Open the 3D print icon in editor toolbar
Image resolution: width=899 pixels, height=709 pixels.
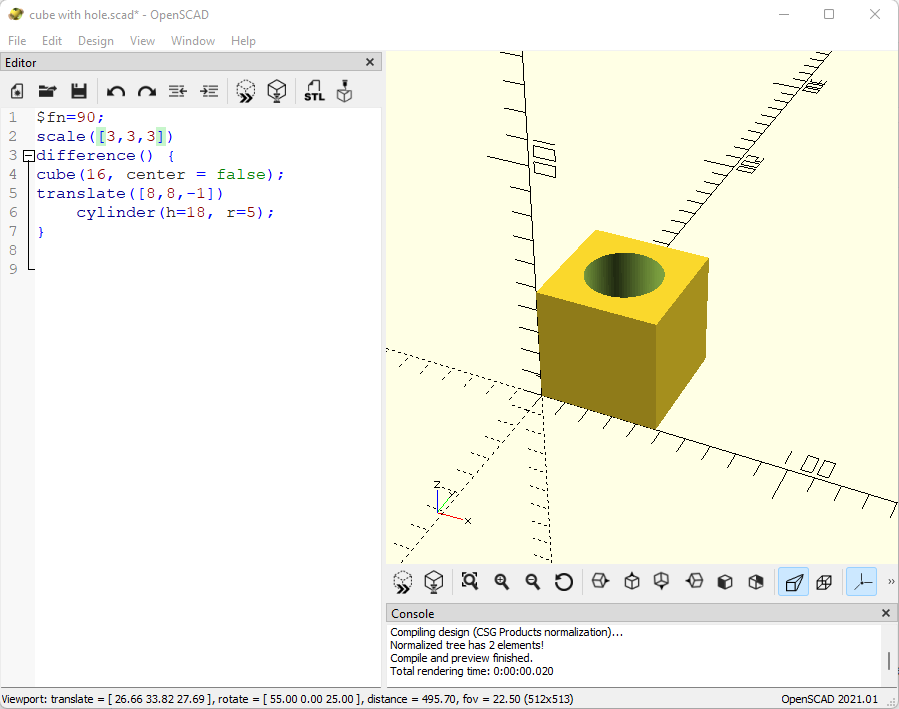(x=343, y=91)
